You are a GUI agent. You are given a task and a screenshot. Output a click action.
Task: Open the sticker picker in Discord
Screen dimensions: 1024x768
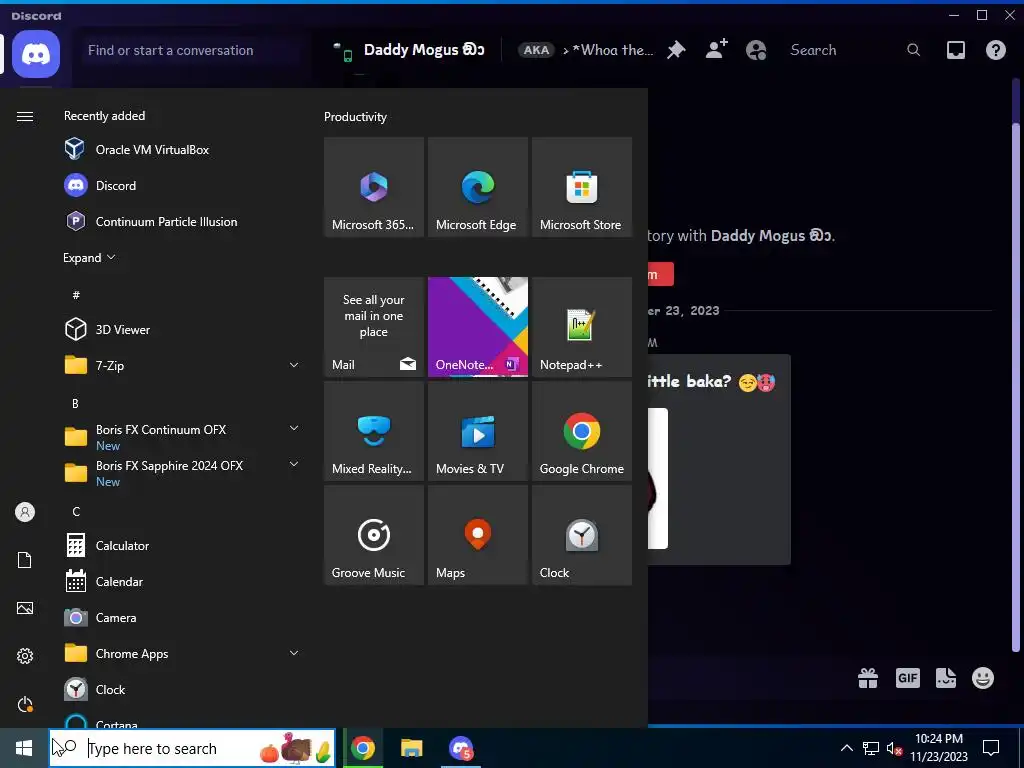pos(946,678)
